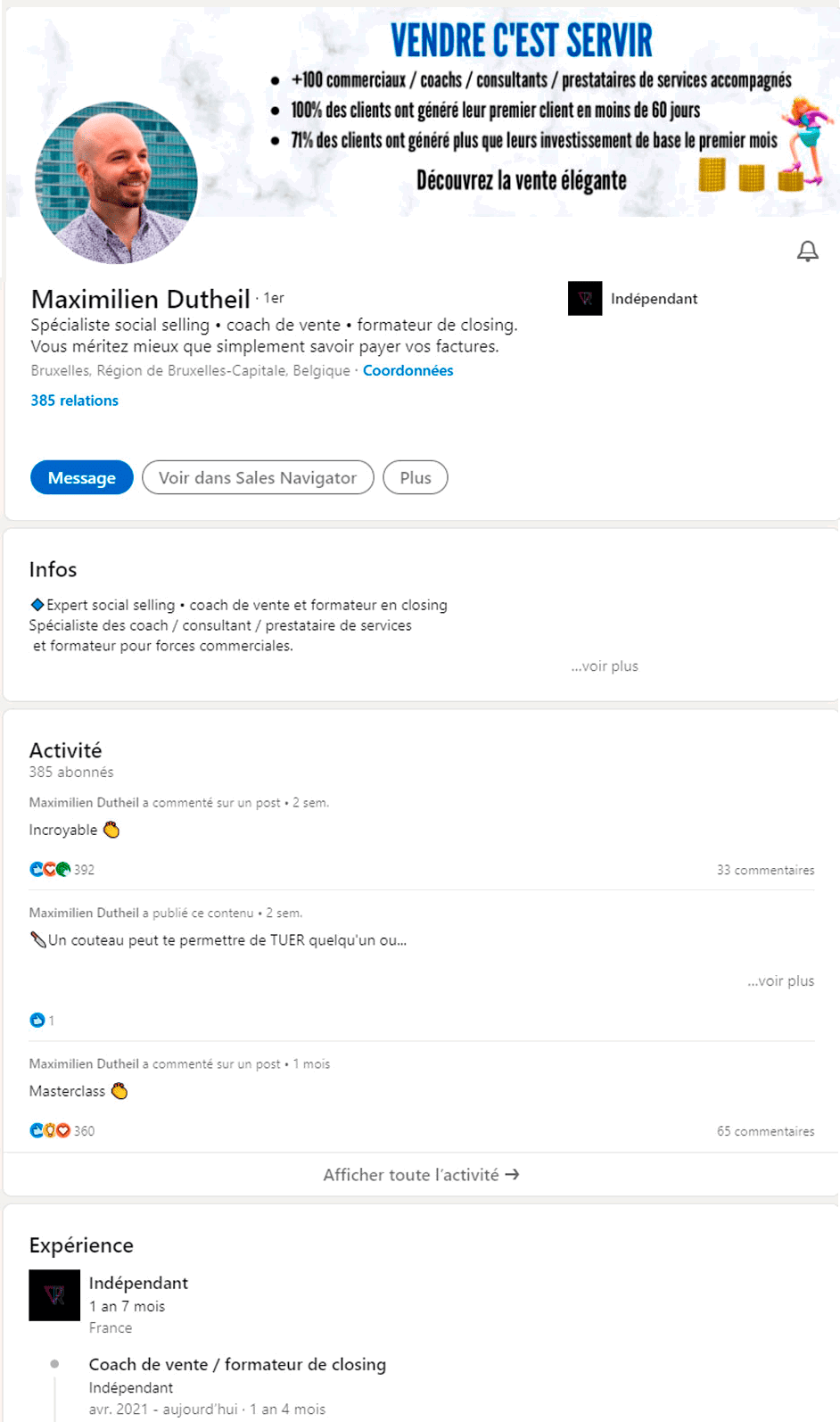Click the notification bell icon
This screenshot has height=1422, width=840.
click(807, 252)
